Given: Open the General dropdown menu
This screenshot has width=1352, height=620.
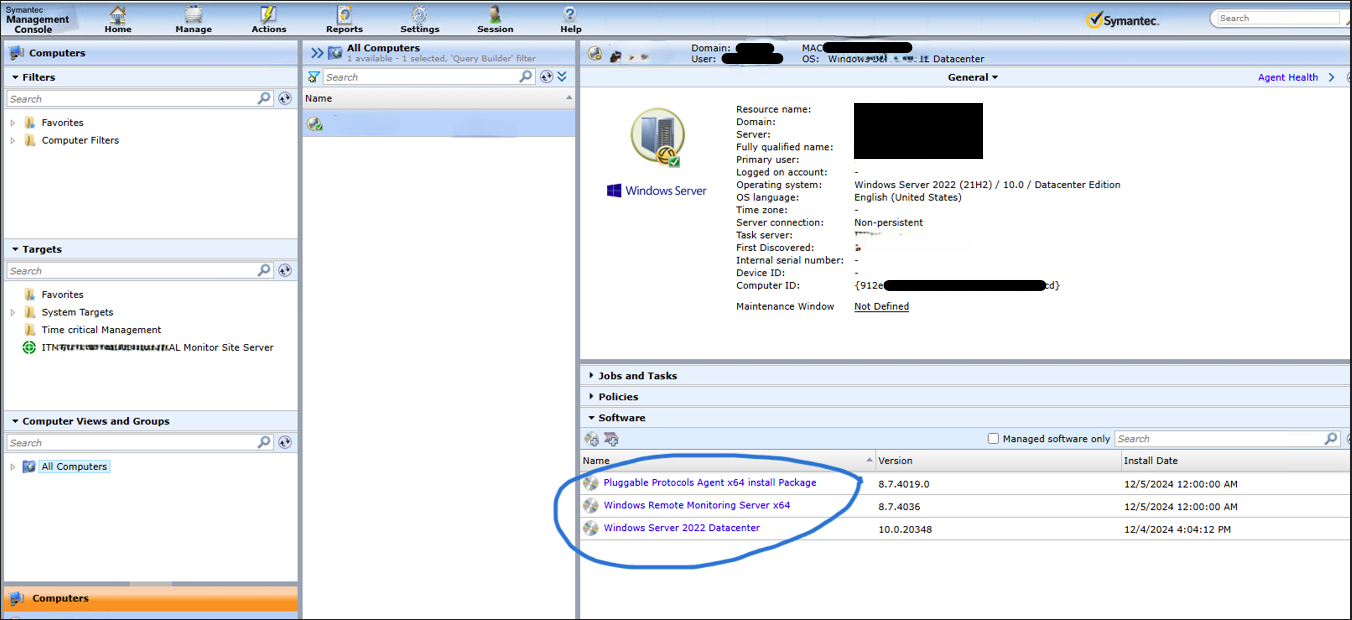Looking at the screenshot, I should point(972,77).
